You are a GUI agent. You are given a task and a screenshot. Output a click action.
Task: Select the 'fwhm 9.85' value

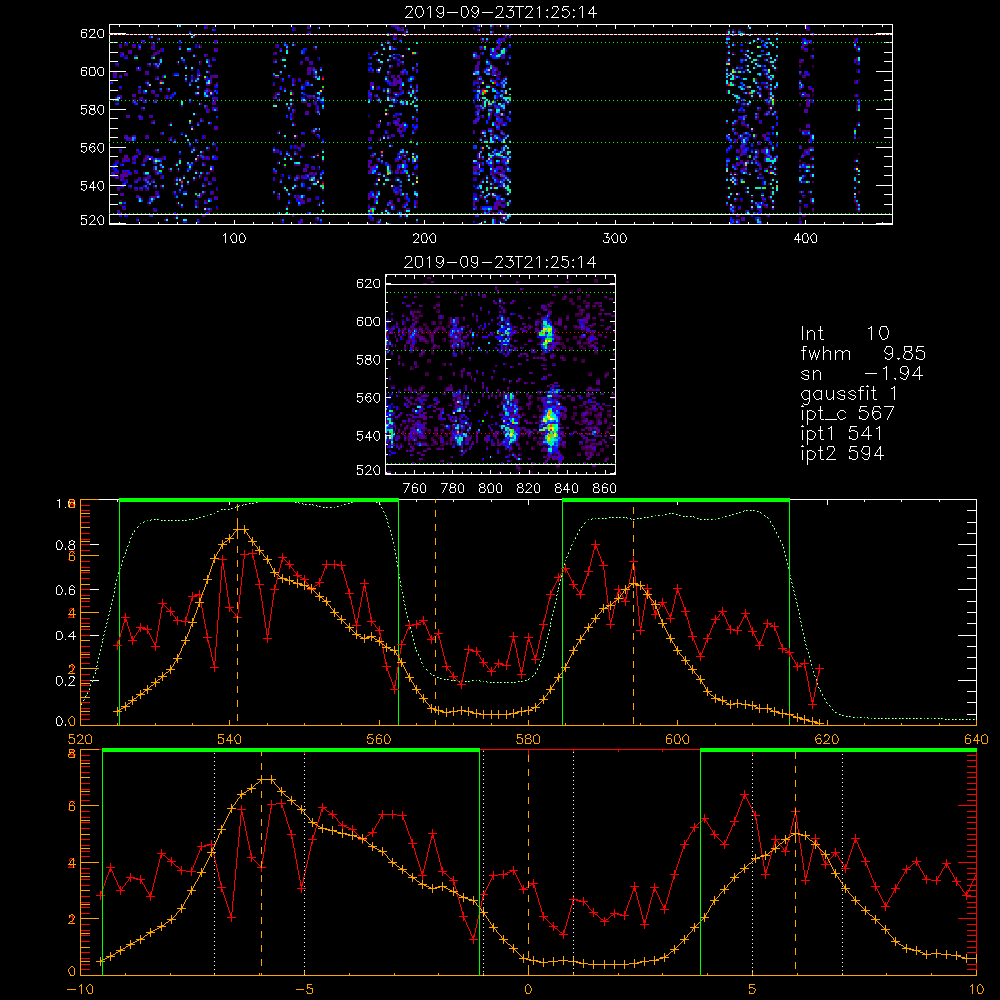tap(863, 353)
